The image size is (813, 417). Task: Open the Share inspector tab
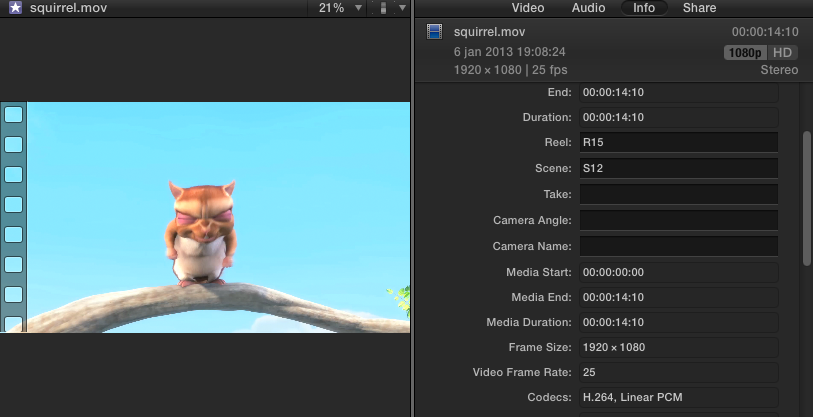pyautogui.click(x=699, y=8)
